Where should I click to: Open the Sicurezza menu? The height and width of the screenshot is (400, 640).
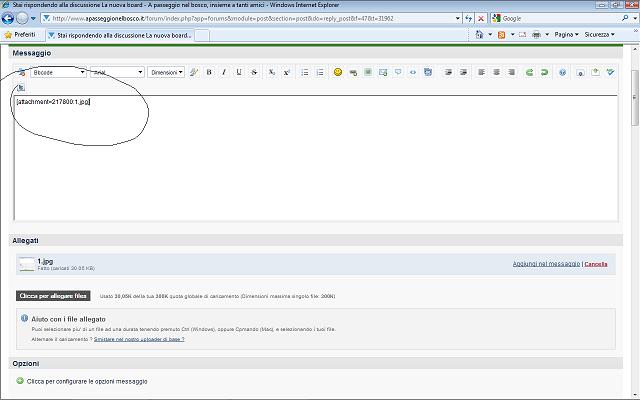pyautogui.click(x=600, y=34)
